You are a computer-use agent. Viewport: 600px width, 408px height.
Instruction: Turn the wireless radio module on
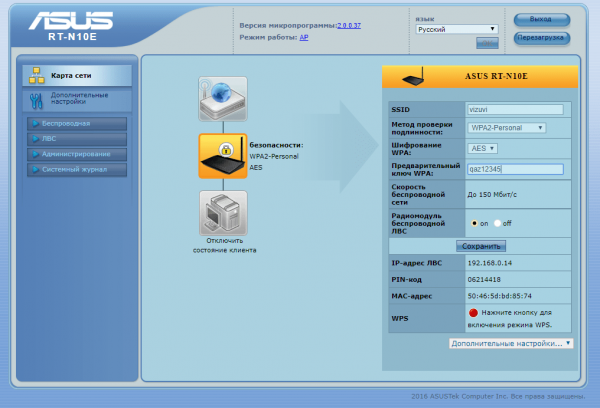[474, 223]
